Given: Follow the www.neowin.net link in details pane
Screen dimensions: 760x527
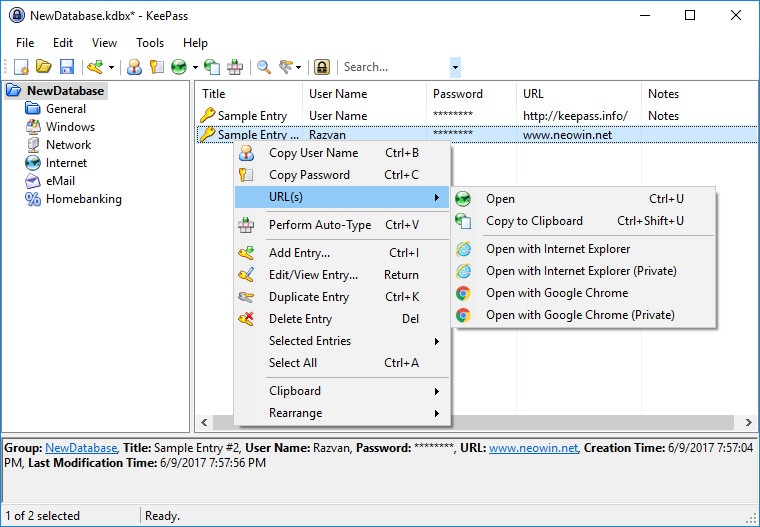Looking at the screenshot, I should click(533, 448).
